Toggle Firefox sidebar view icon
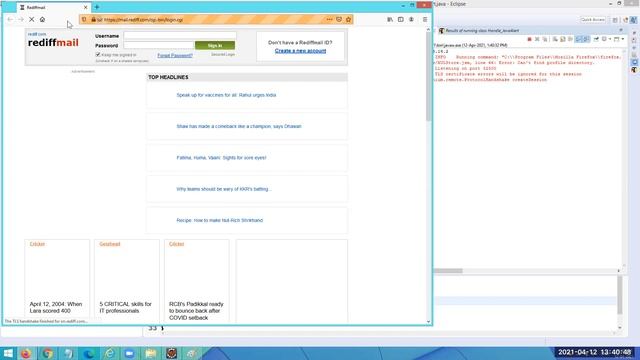This screenshot has height=360, width=640. (401, 20)
